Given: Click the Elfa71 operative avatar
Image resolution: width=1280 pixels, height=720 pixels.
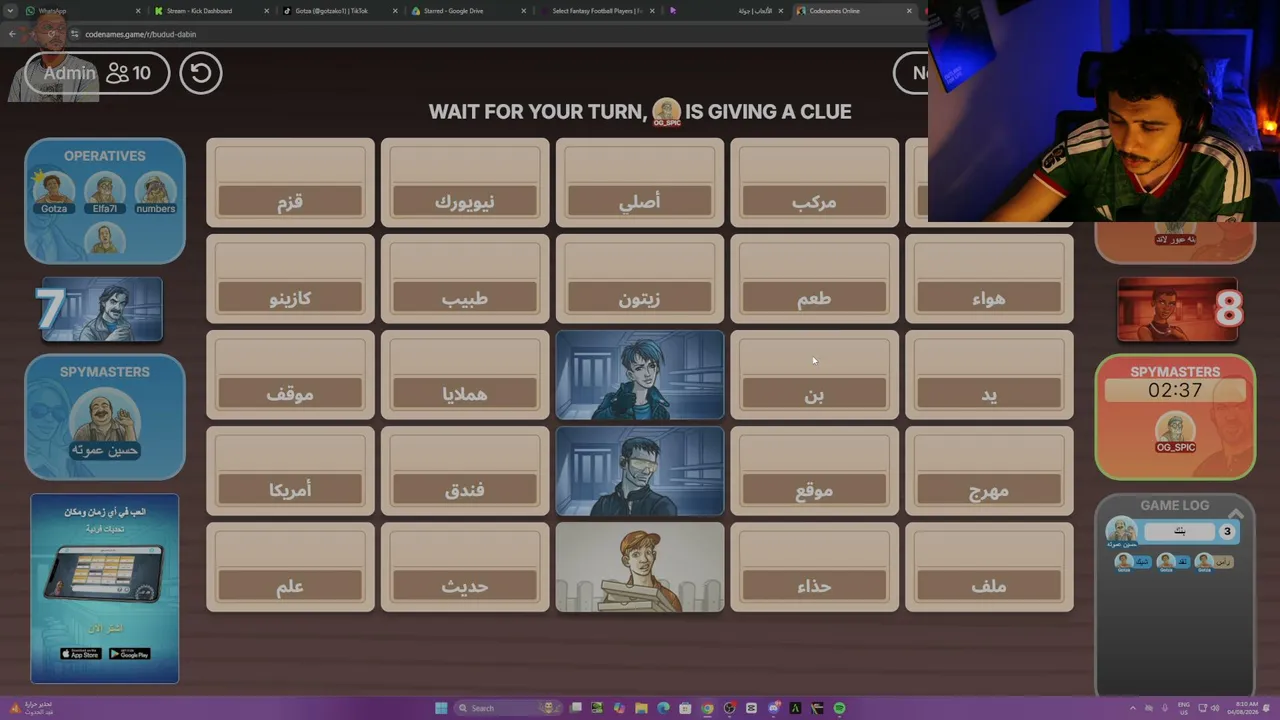Looking at the screenshot, I should [105, 192].
